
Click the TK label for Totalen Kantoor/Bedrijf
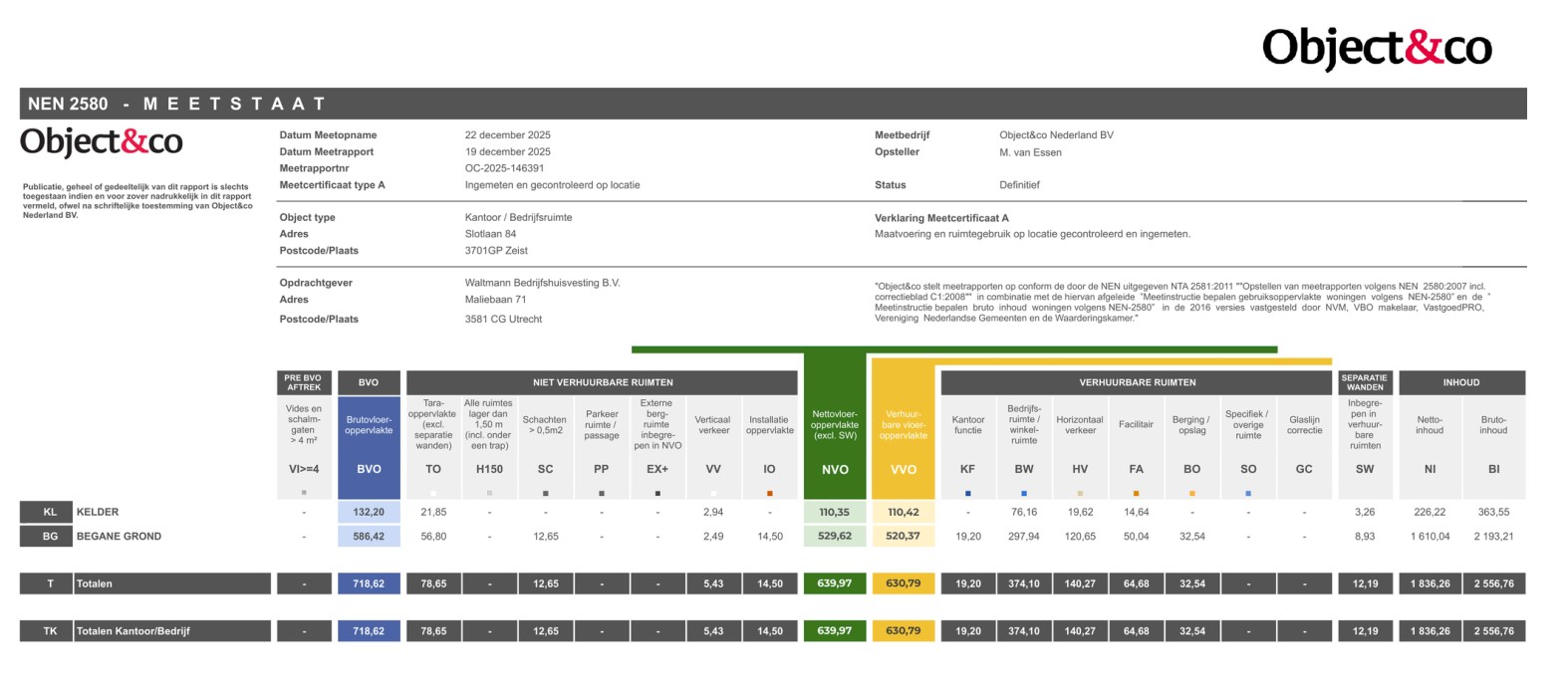pos(50,631)
